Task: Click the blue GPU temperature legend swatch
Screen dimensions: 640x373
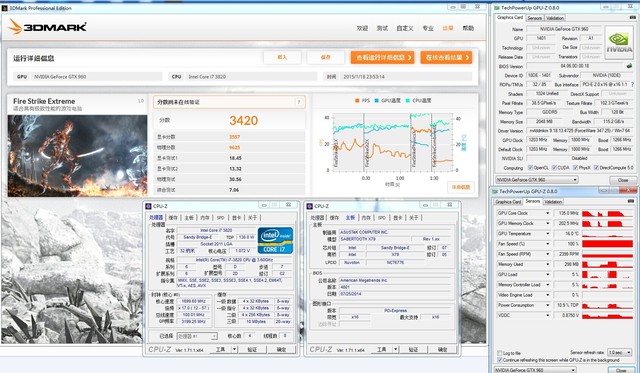Action: 377,100
